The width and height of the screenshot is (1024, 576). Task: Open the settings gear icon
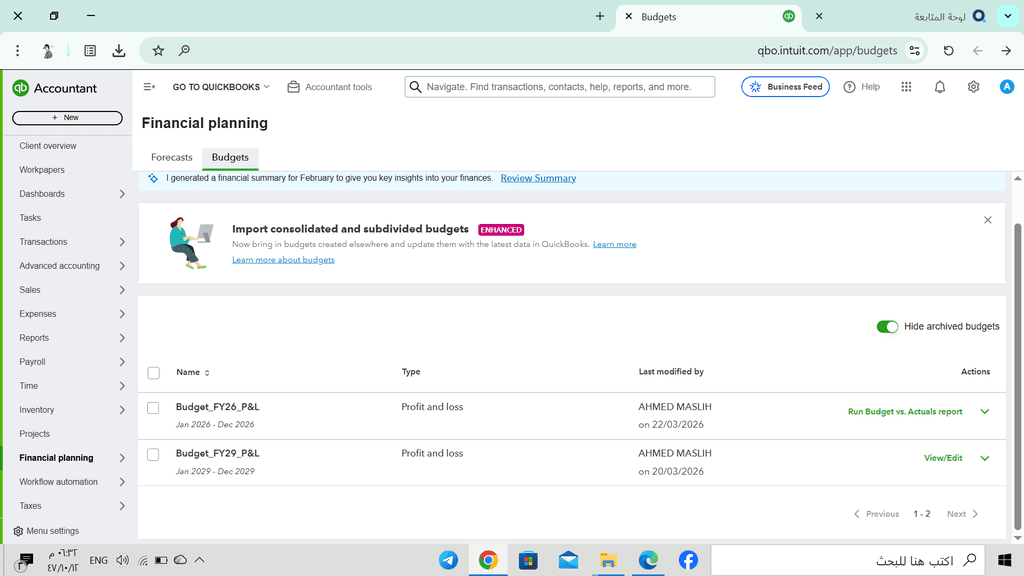973,87
